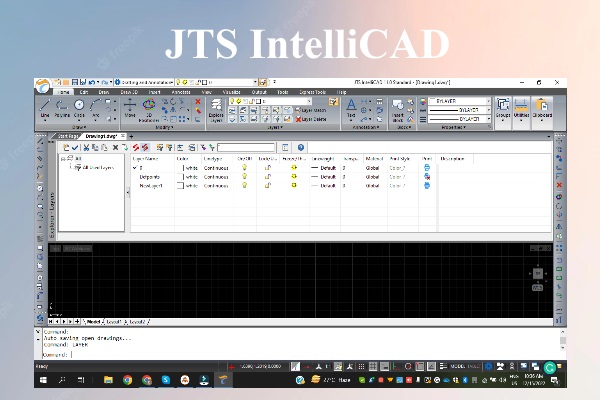
Task: Click the Layer Delete button in ribbon
Action: 311,119
